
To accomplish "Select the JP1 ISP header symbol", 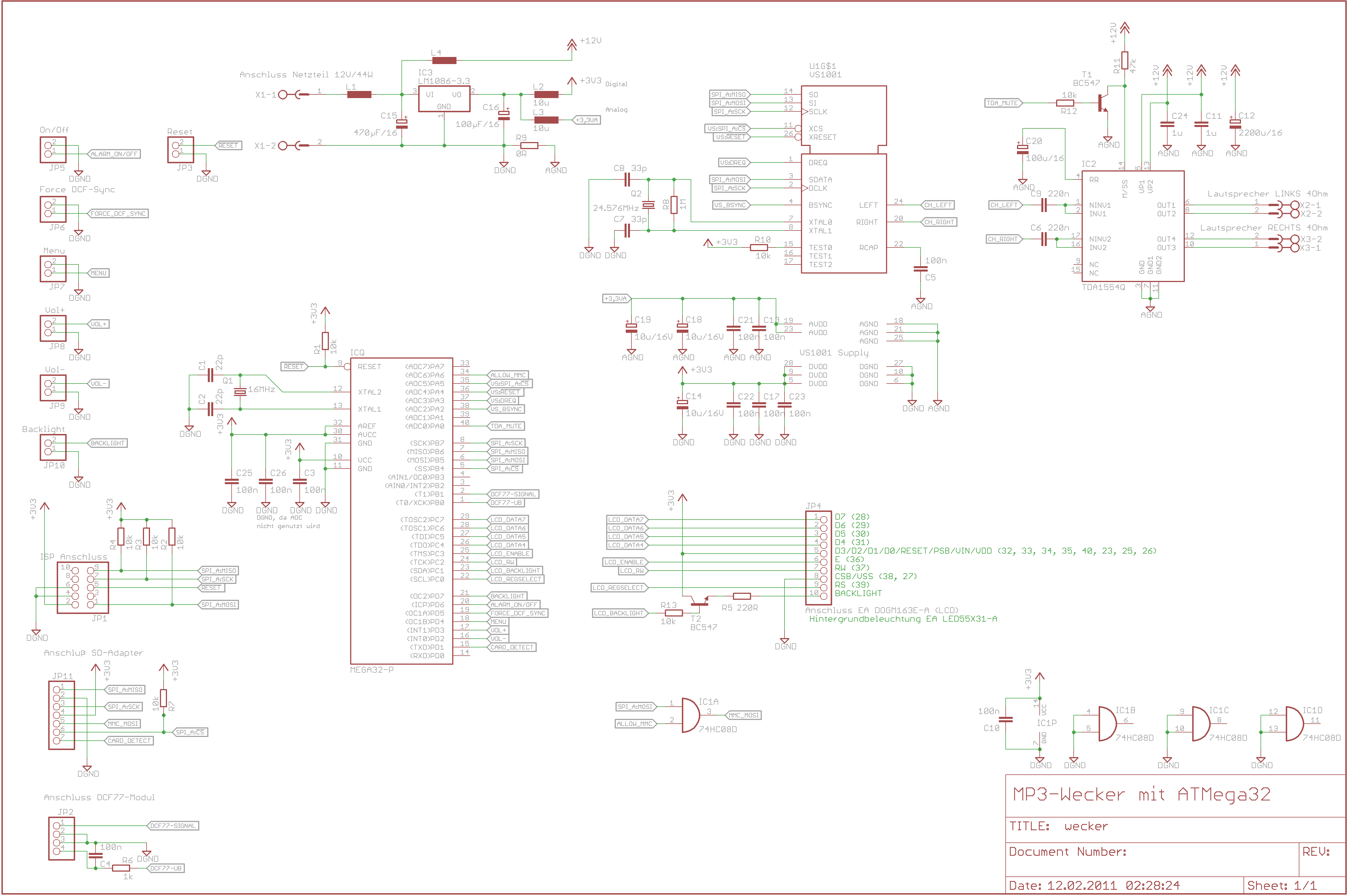I will pyautogui.click(x=83, y=587).
